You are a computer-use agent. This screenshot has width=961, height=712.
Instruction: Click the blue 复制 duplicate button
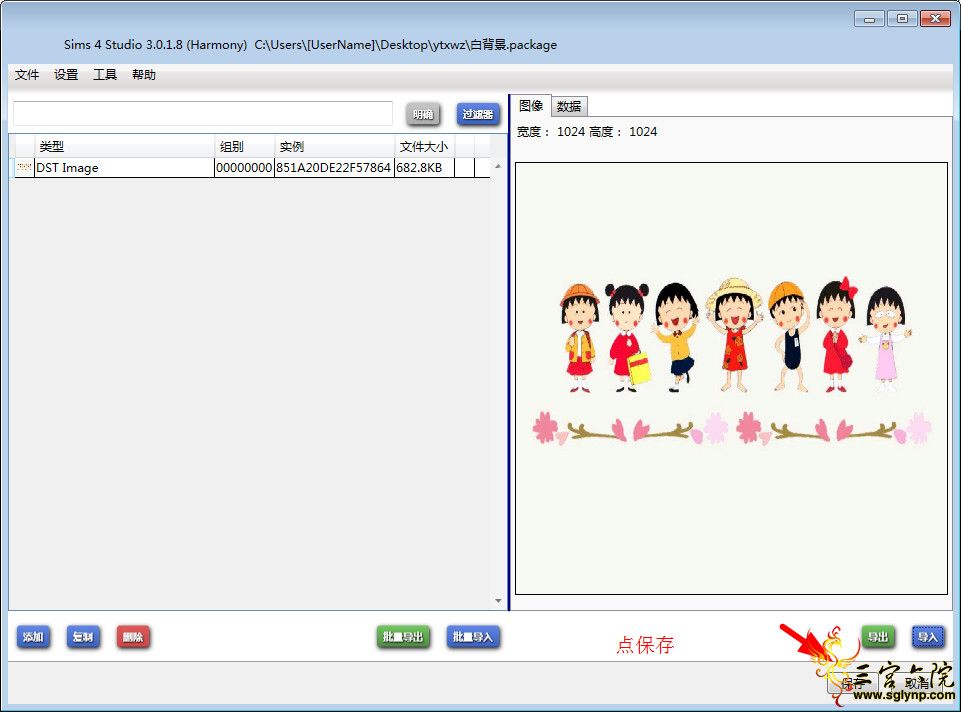(x=83, y=637)
